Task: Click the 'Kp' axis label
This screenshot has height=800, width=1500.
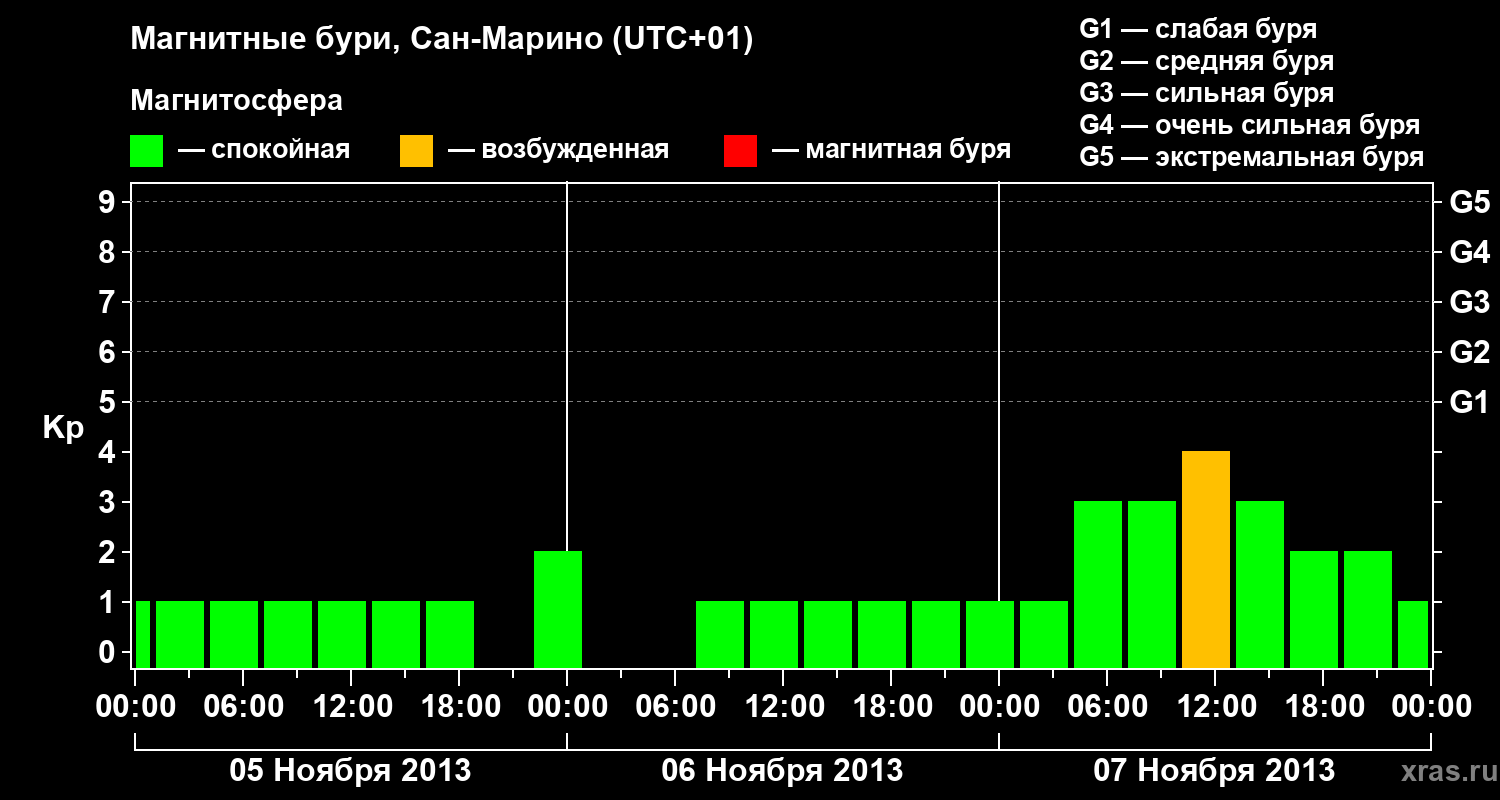Action: click(x=64, y=428)
